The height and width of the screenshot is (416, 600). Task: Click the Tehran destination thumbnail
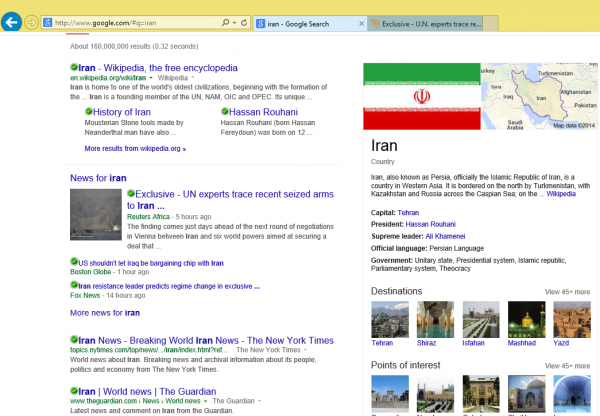pyautogui.click(x=390, y=320)
